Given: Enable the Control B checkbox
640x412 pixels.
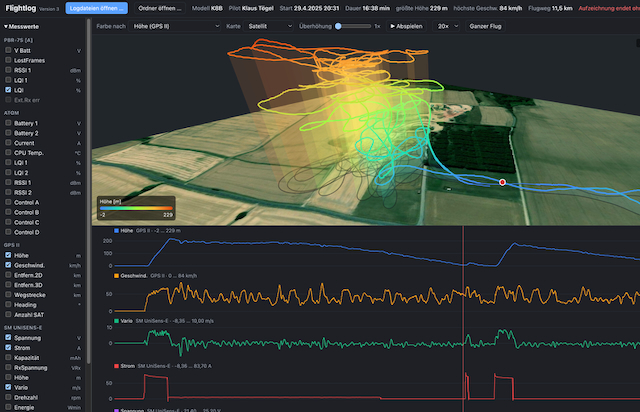Looking at the screenshot, I should [x=8, y=212].
